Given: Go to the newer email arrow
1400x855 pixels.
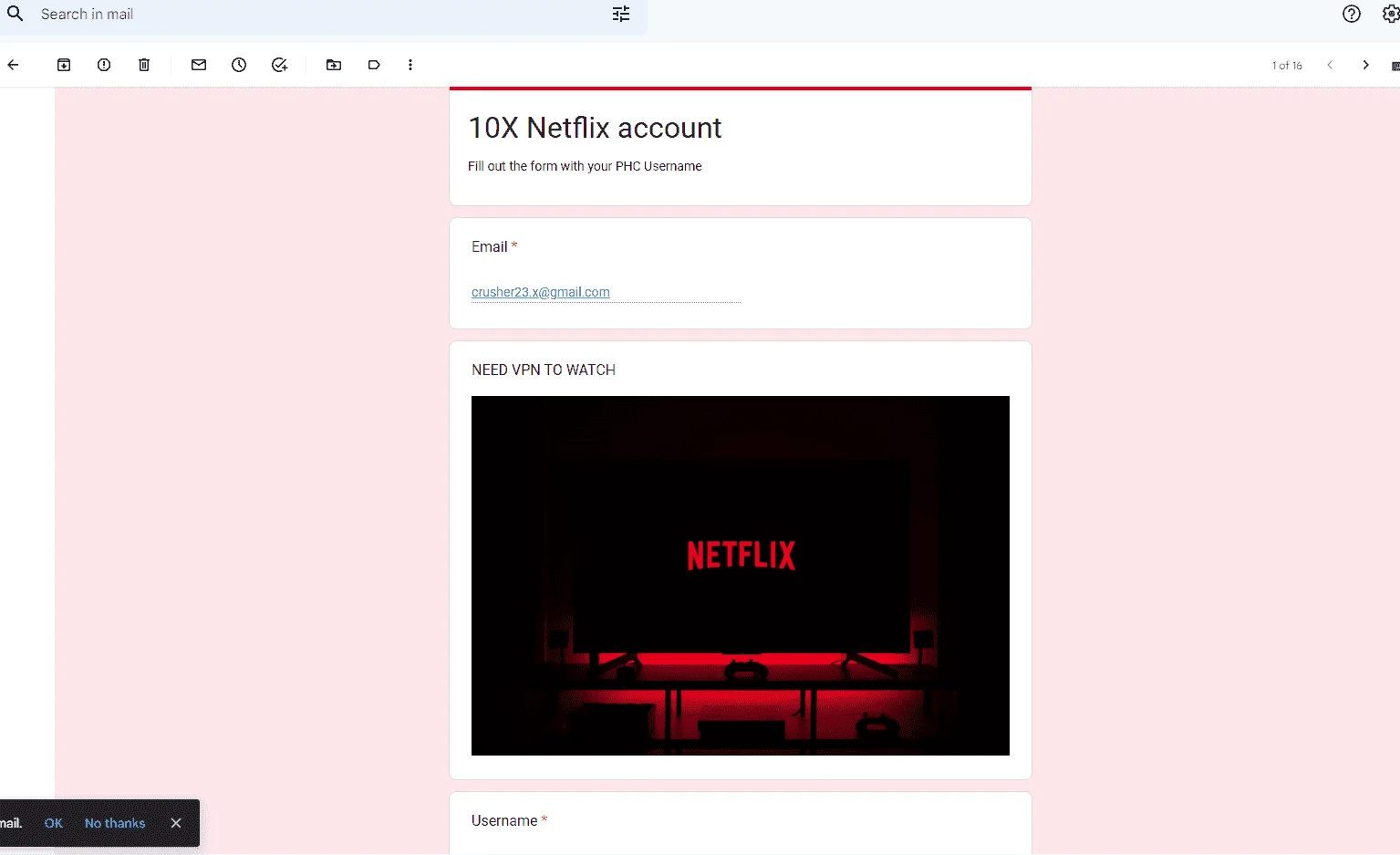Looking at the screenshot, I should [1330, 65].
